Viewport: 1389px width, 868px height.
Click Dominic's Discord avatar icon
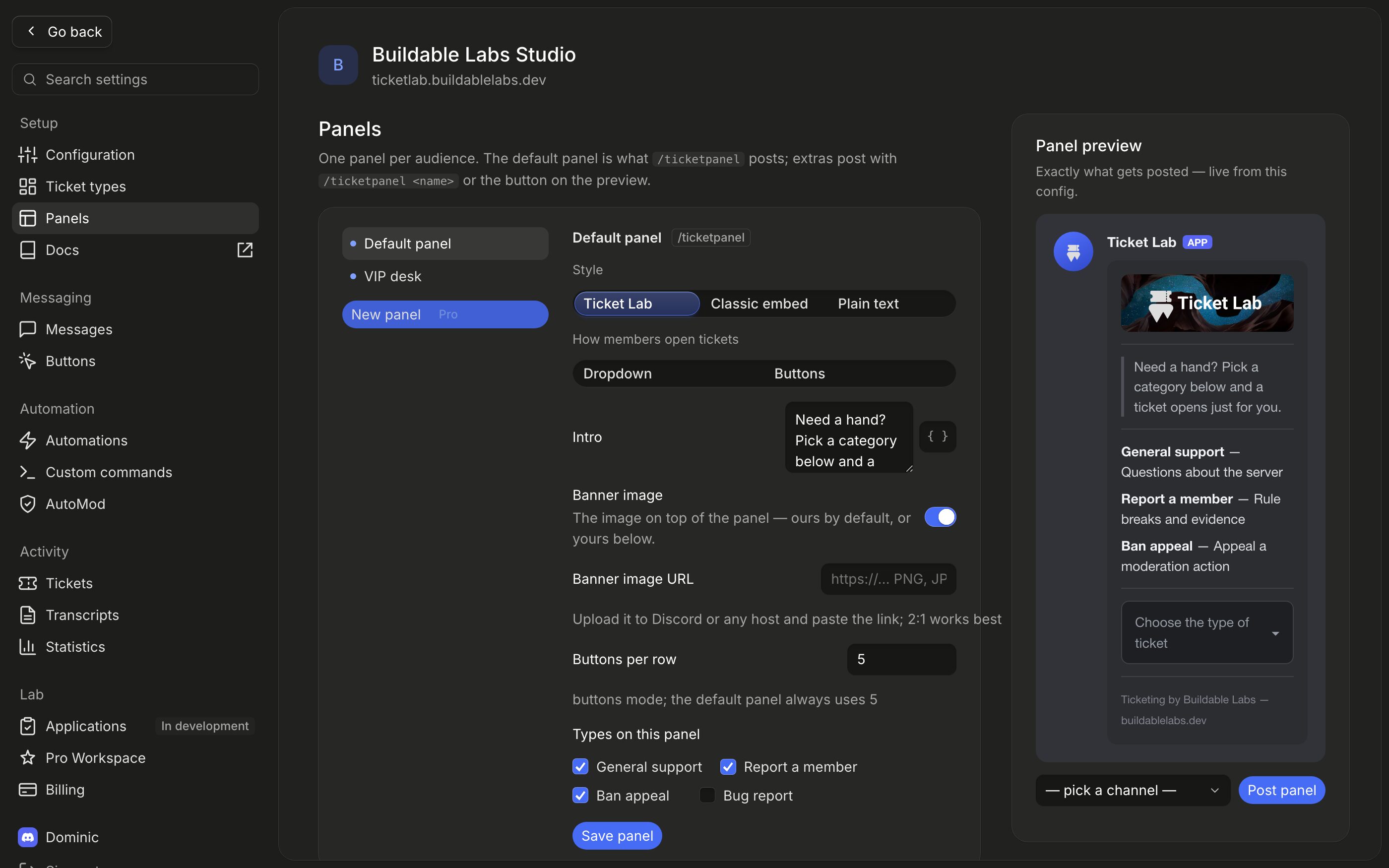tap(28, 837)
